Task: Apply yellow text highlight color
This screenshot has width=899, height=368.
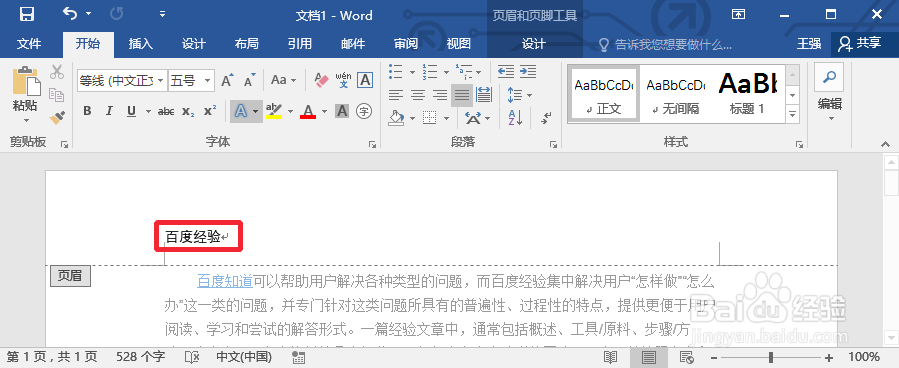Action: coord(274,111)
